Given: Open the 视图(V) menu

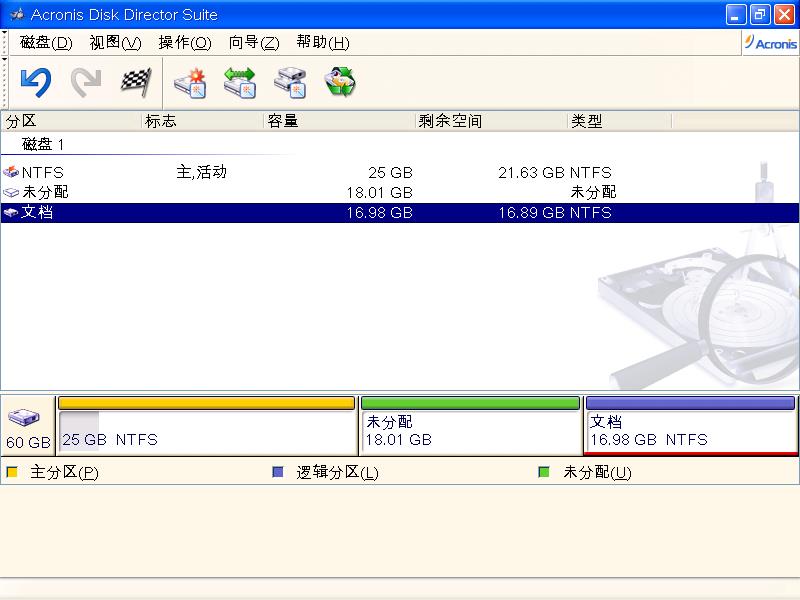Looking at the screenshot, I should [115, 42].
